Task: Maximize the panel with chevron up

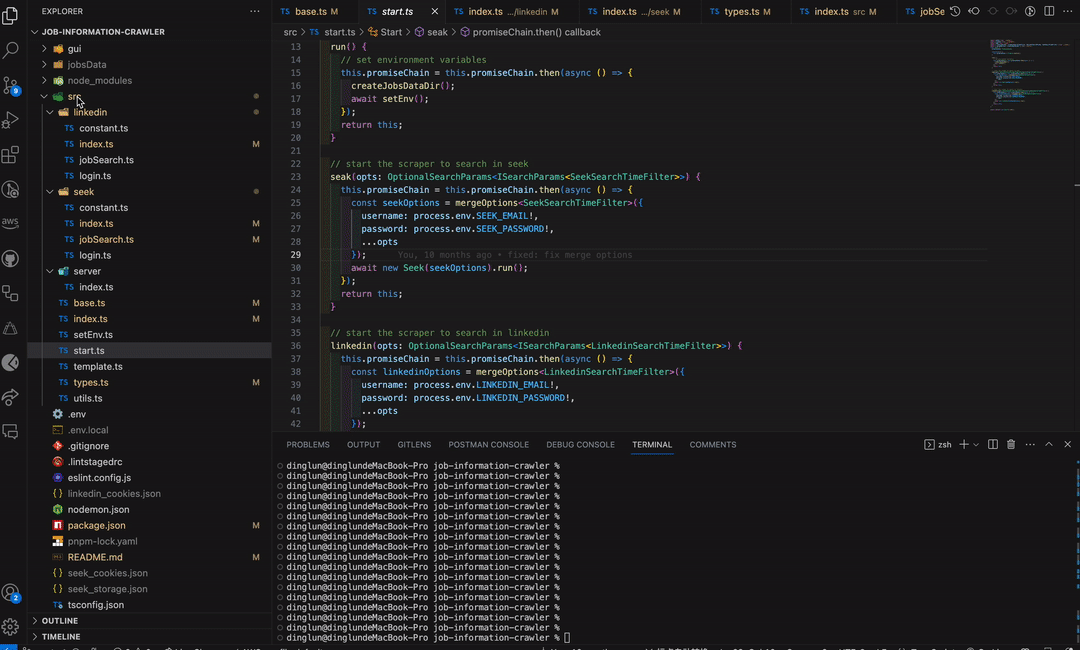Action: pos(1049,445)
